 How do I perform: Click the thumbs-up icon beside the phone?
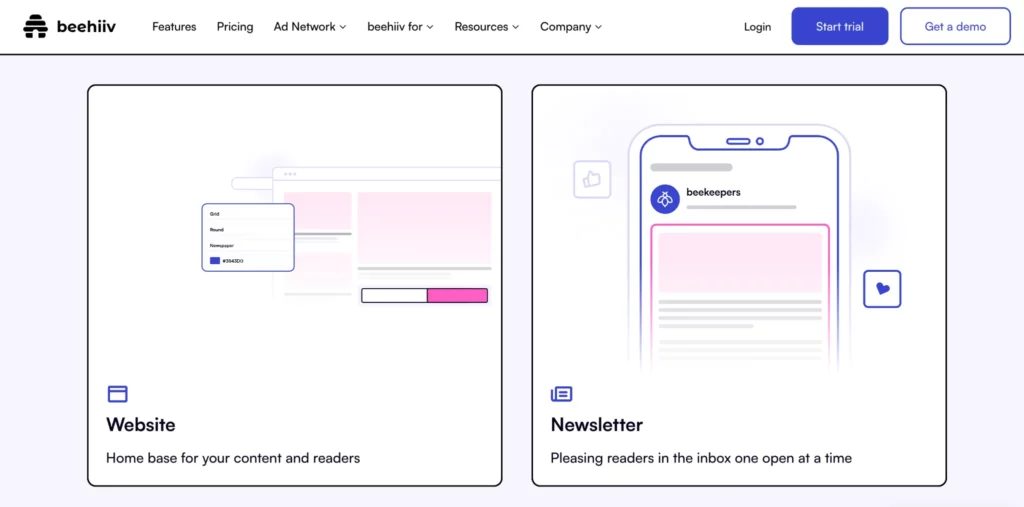coord(592,179)
